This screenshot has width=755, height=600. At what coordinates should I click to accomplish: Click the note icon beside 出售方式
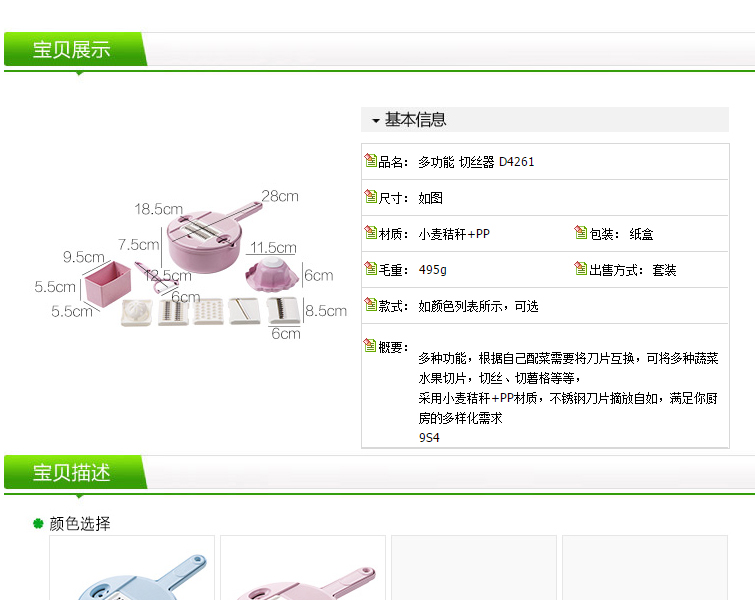581,269
